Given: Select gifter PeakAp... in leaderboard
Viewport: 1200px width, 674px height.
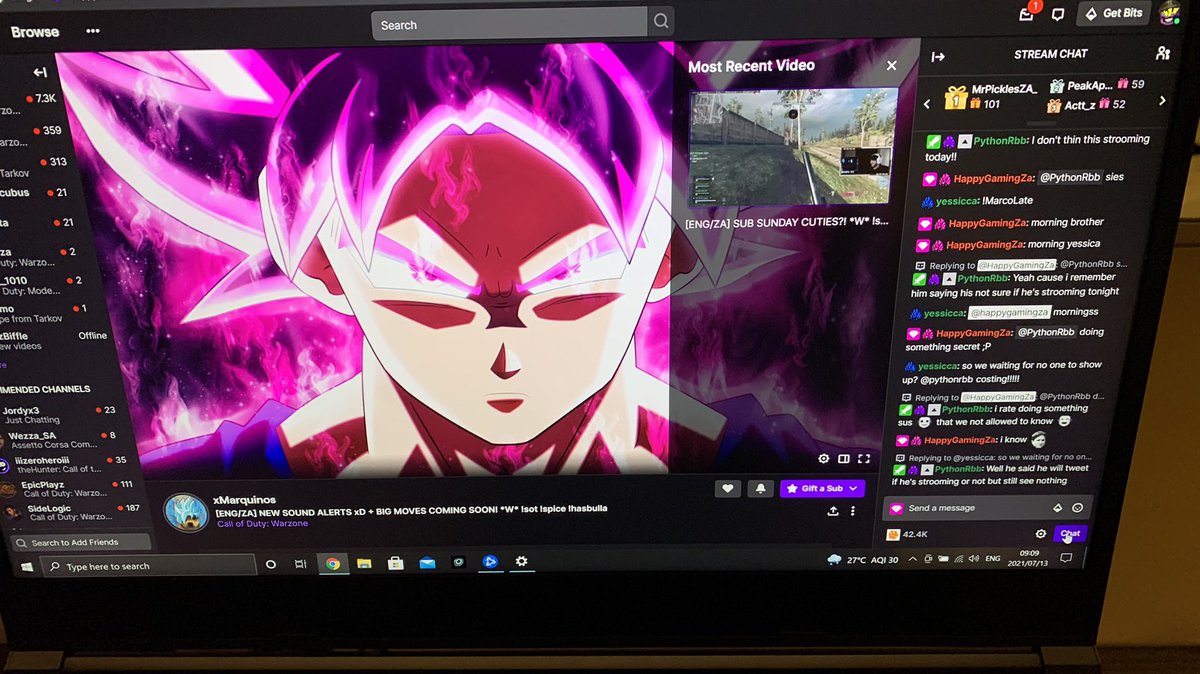Looking at the screenshot, I should (1096, 86).
